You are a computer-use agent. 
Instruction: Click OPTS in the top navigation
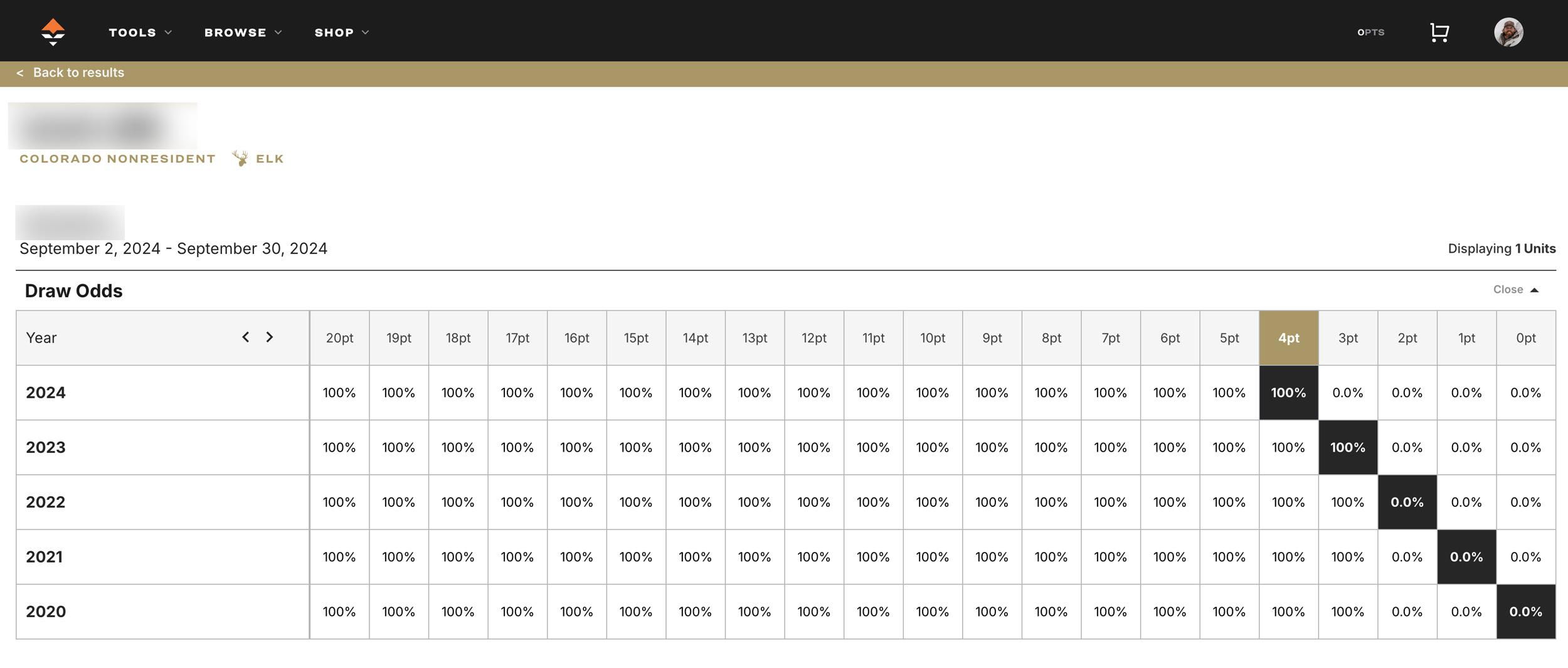tap(1371, 32)
